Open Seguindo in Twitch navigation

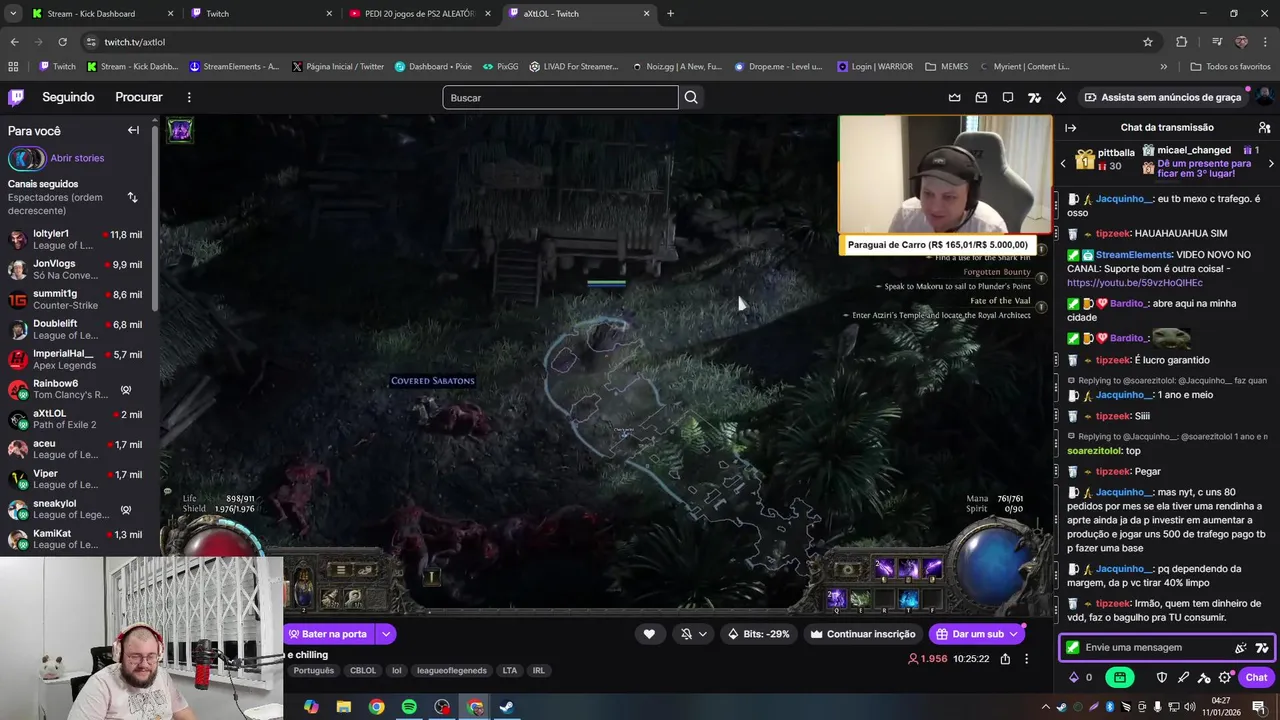coord(68,97)
